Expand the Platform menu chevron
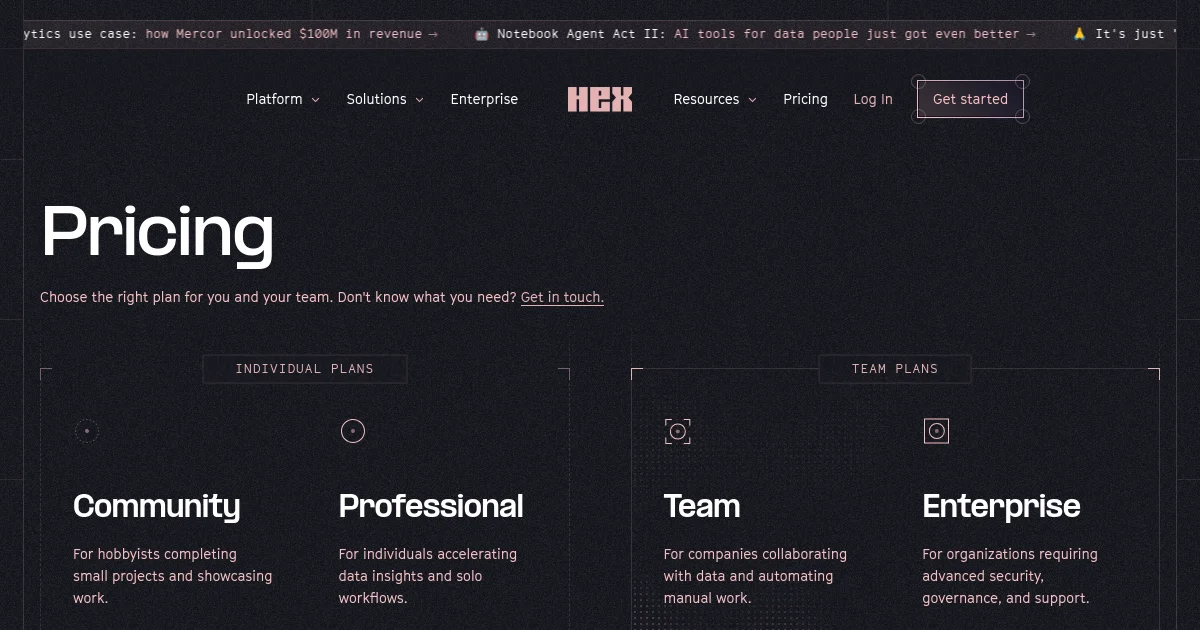The image size is (1200, 630). click(x=315, y=100)
